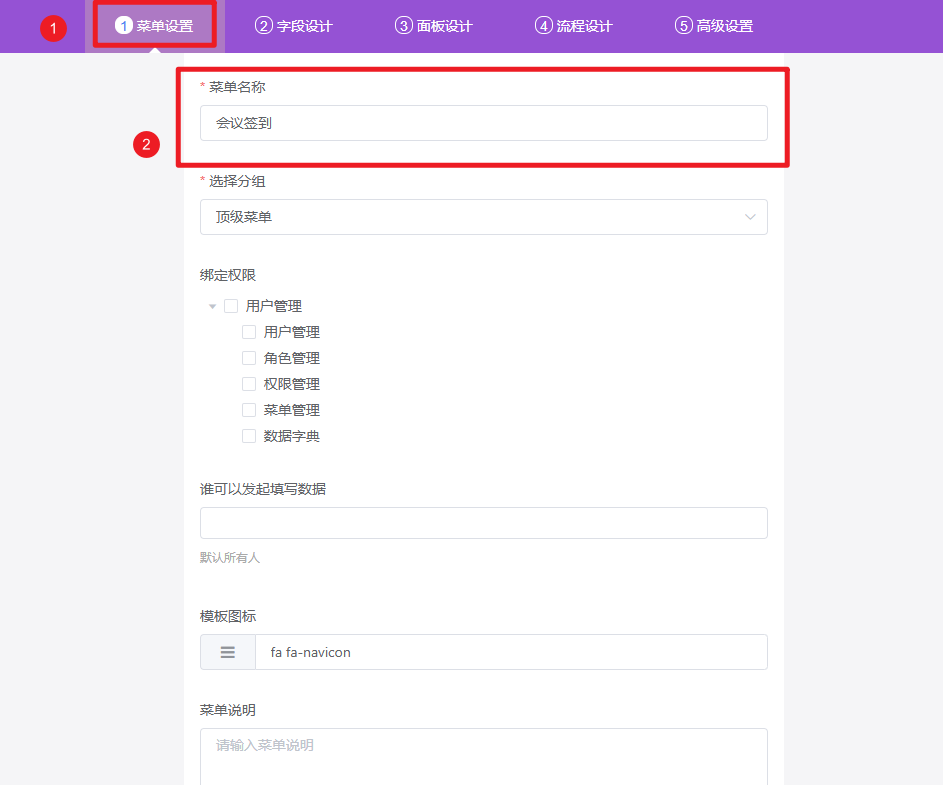Tick the 角色管理 checkbox
The width and height of the screenshot is (943, 785).
[x=249, y=358]
